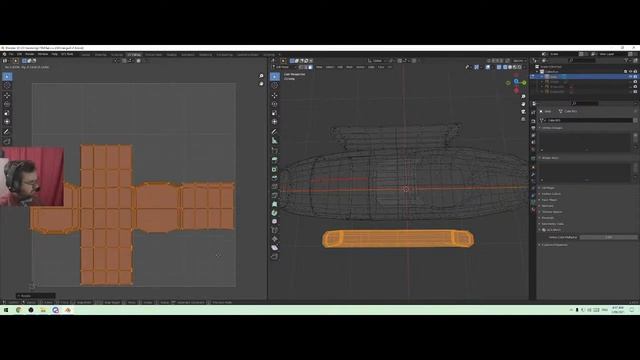The width and height of the screenshot is (640, 360).
Task: Select the Knife tool
Action: [x=275, y=196]
